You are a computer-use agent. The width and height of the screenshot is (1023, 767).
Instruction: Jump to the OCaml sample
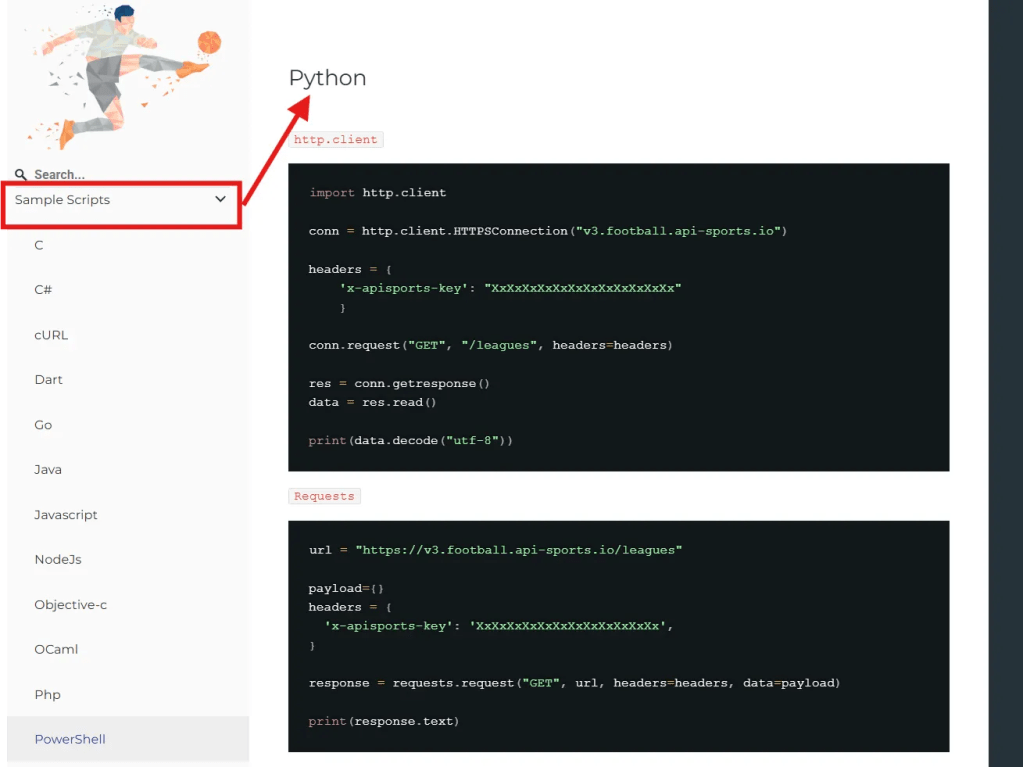pyautogui.click(x=56, y=650)
